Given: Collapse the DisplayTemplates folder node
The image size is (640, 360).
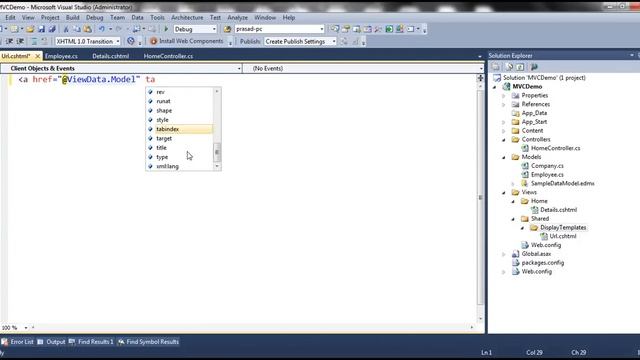Looking at the screenshot, I should [x=522, y=228].
